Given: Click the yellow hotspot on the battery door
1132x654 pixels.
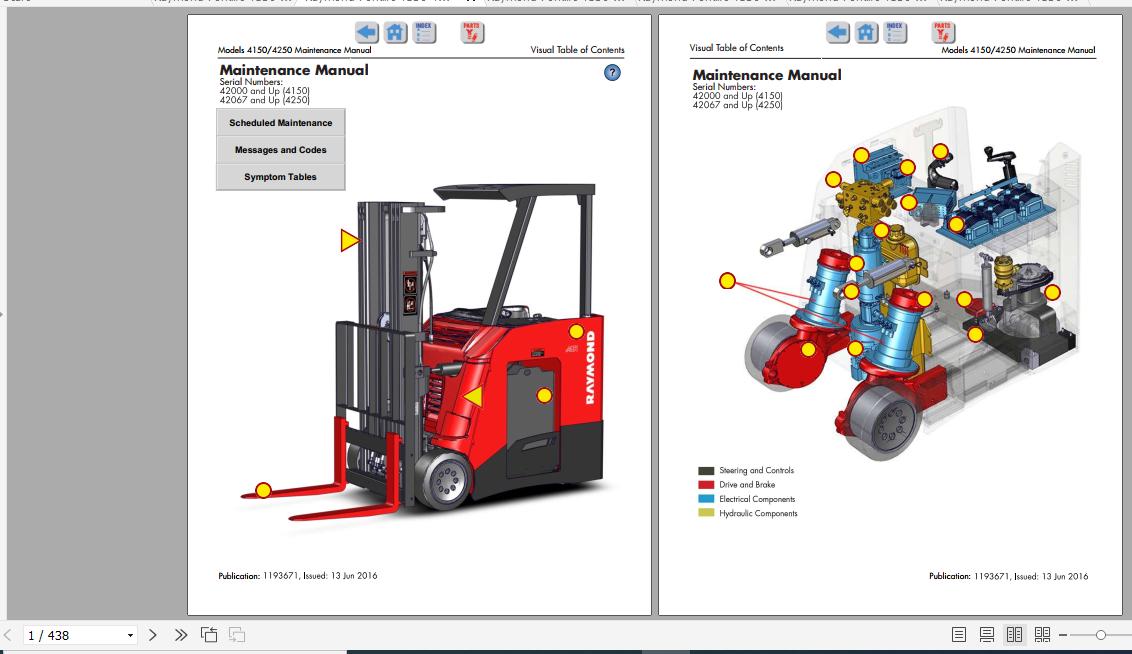Looking at the screenshot, I should click(x=544, y=396).
